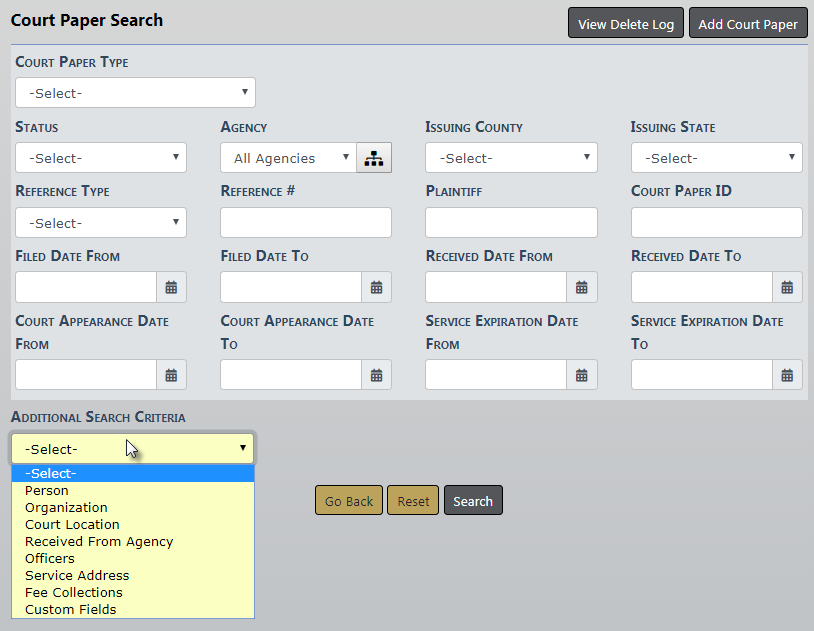Click the Add Court Paper button
Image resolution: width=814 pixels, height=631 pixels.
(x=747, y=24)
